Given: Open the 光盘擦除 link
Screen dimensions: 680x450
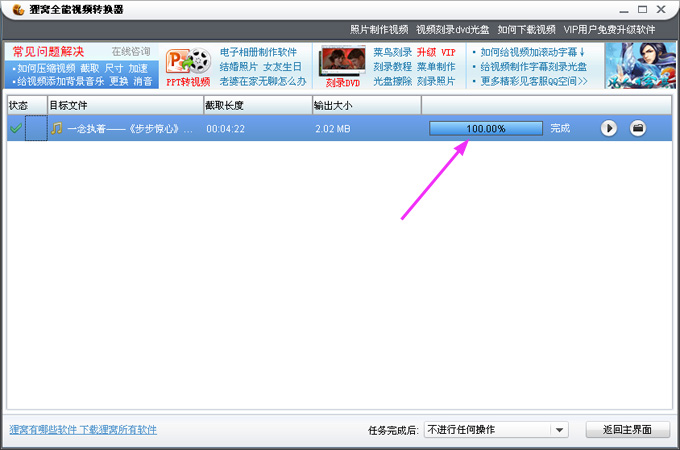Looking at the screenshot, I should click(x=392, y=81).
